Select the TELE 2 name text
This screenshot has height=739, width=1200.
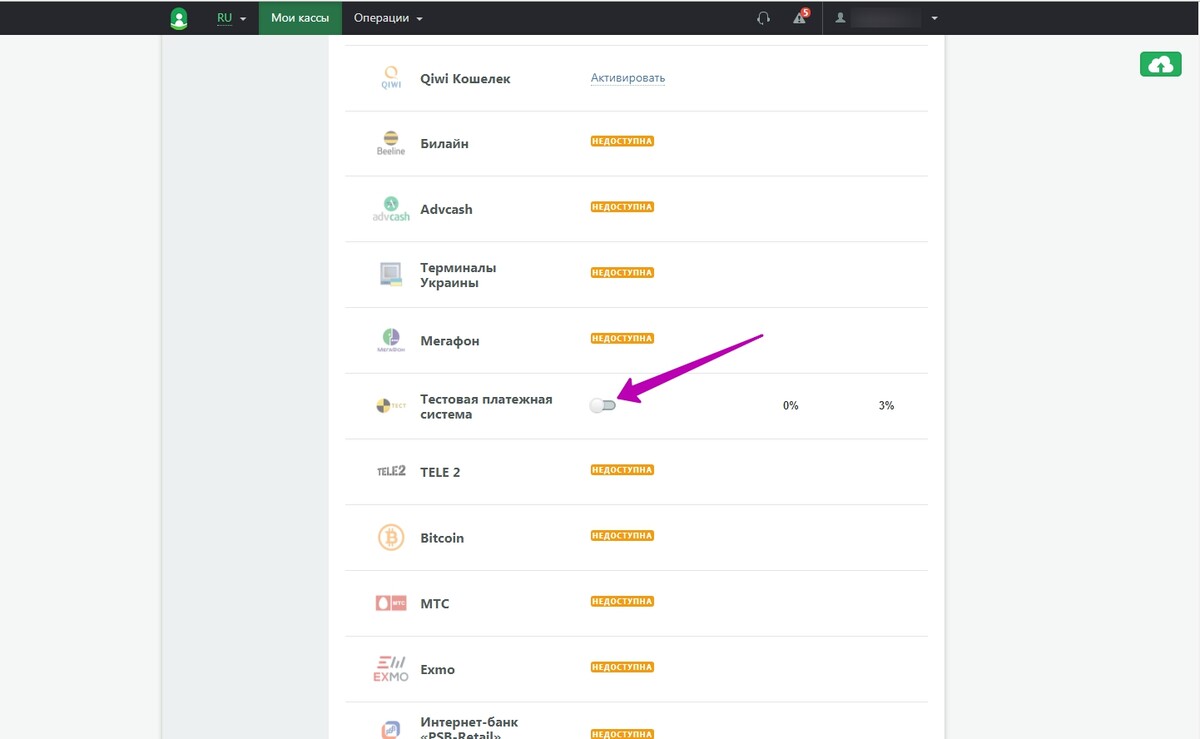coord(440,472)
